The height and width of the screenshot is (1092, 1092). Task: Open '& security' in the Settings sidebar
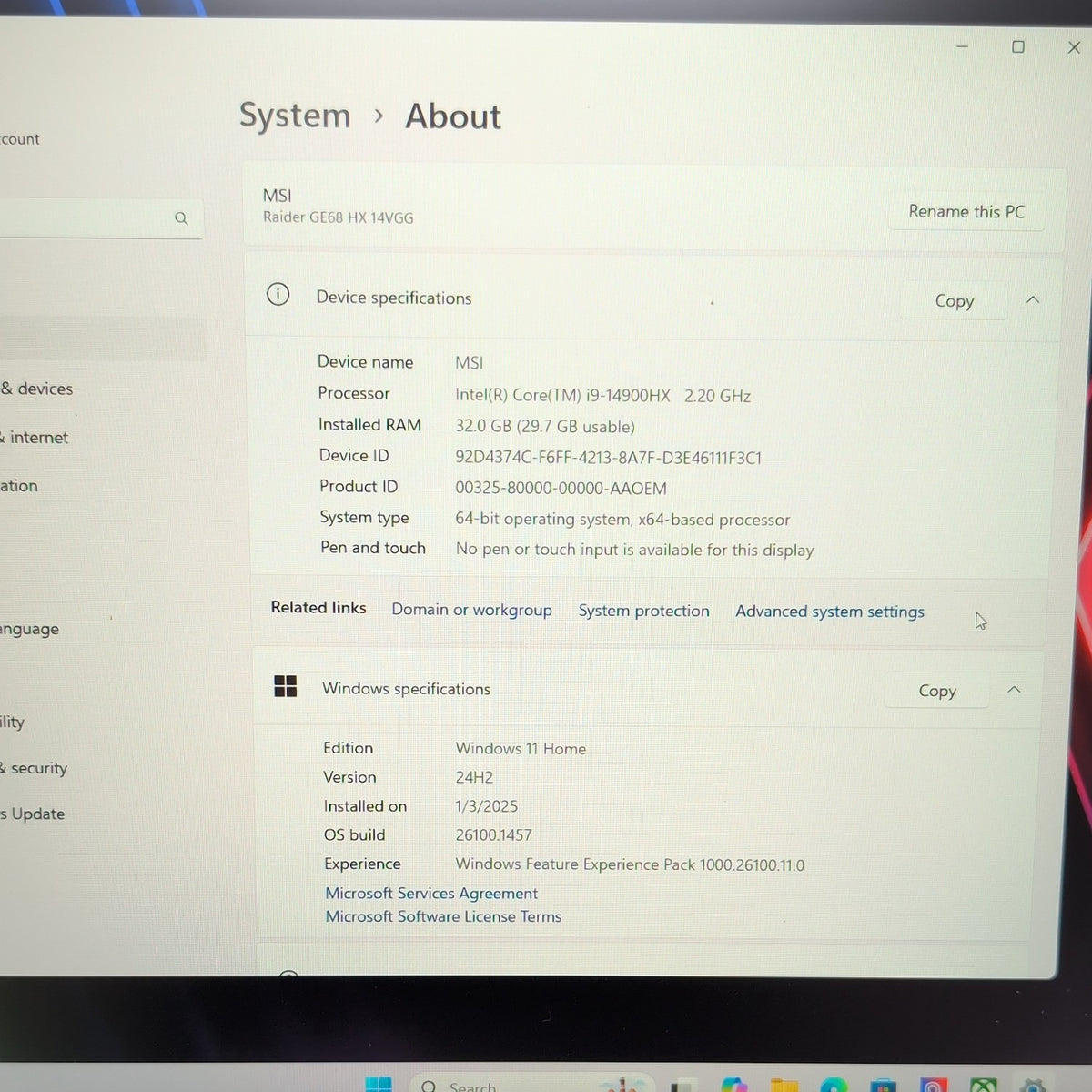click(34, 768)
